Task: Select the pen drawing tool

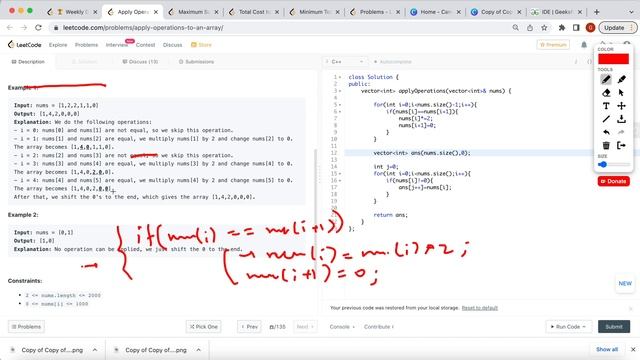Action: pos(606,79)
